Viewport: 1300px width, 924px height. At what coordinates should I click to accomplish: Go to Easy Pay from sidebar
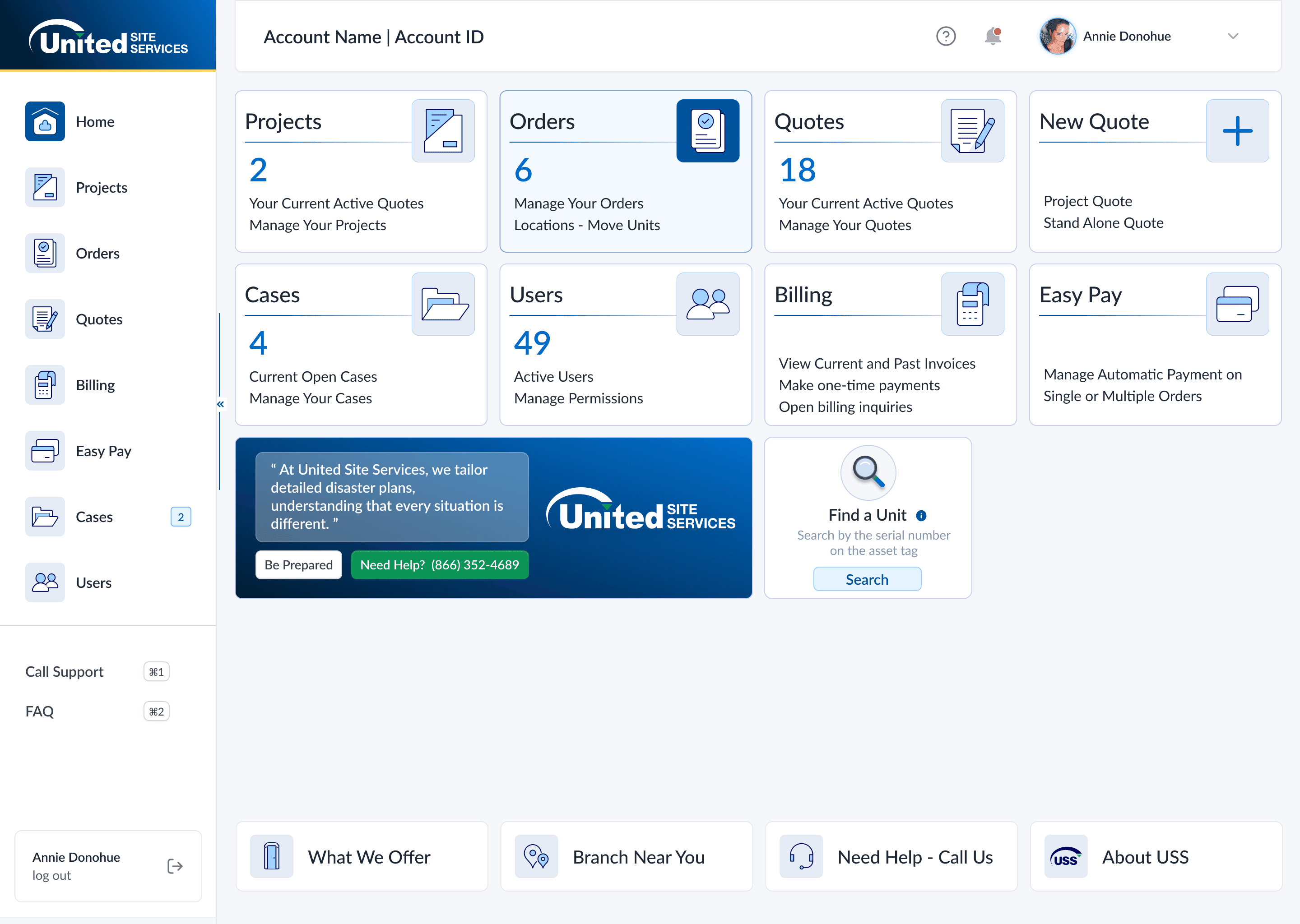tap(103, 451)
